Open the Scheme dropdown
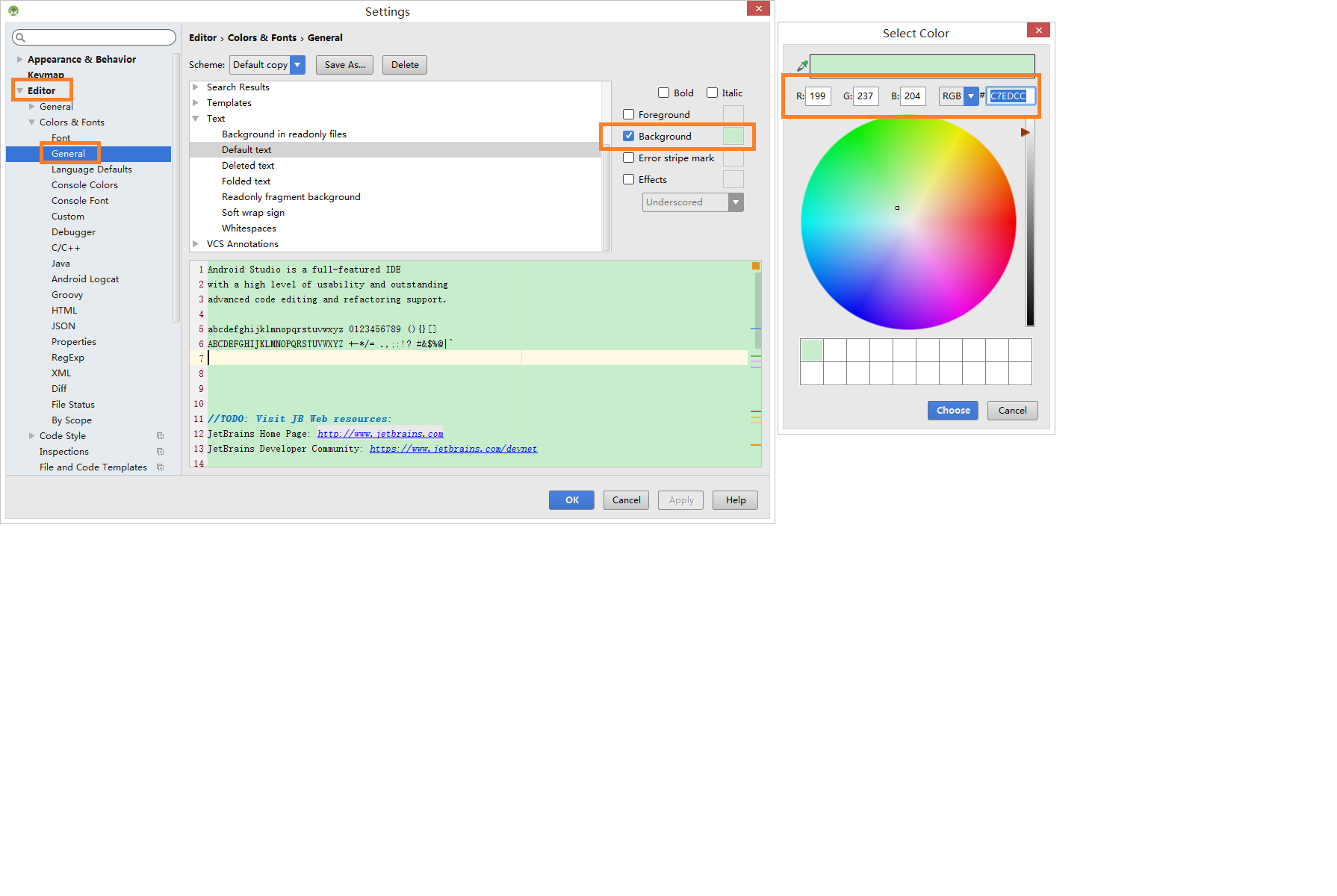Image resolution: width=1337 pixels, height=896 pixels. point(297,65)
